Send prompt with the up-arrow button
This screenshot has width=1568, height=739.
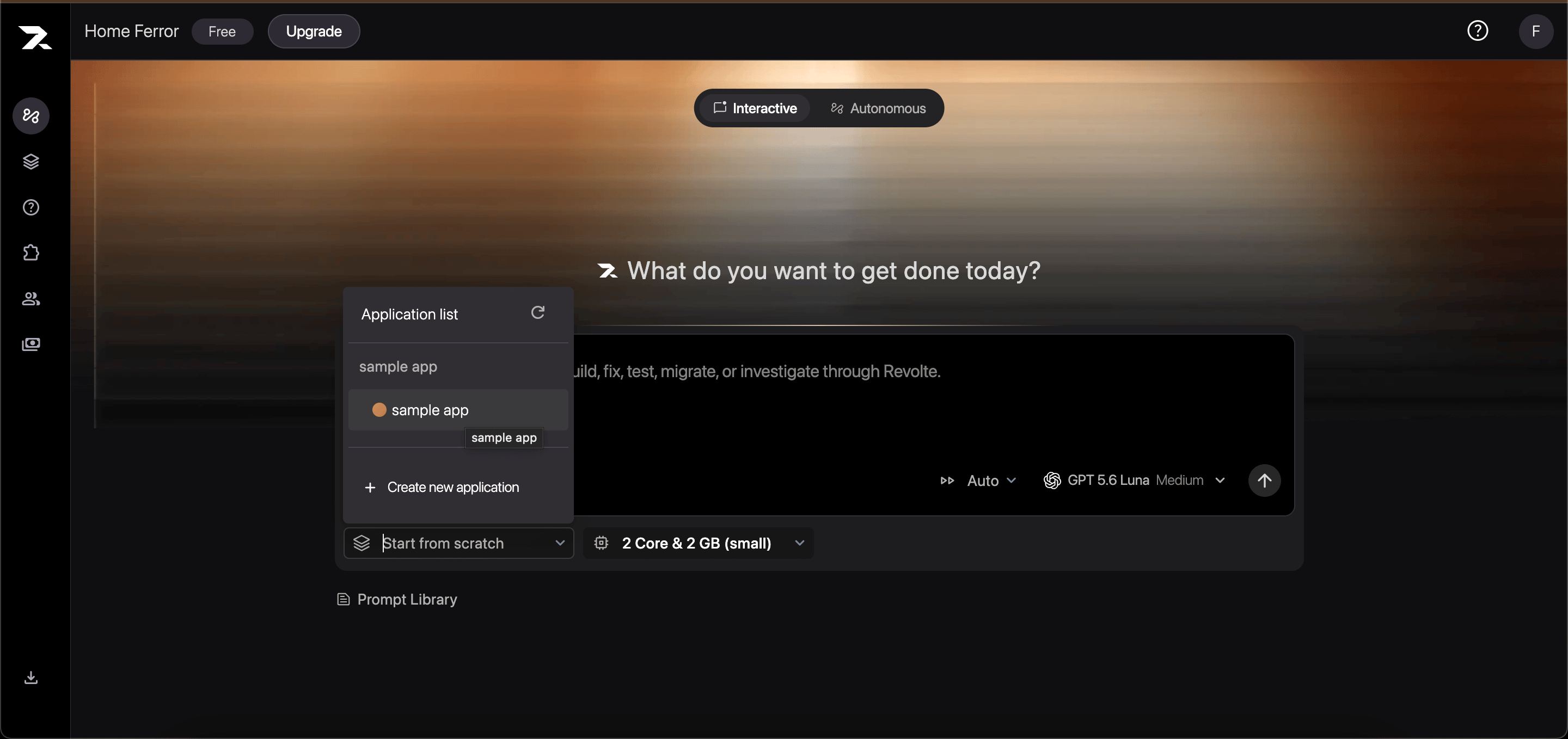1264,481
